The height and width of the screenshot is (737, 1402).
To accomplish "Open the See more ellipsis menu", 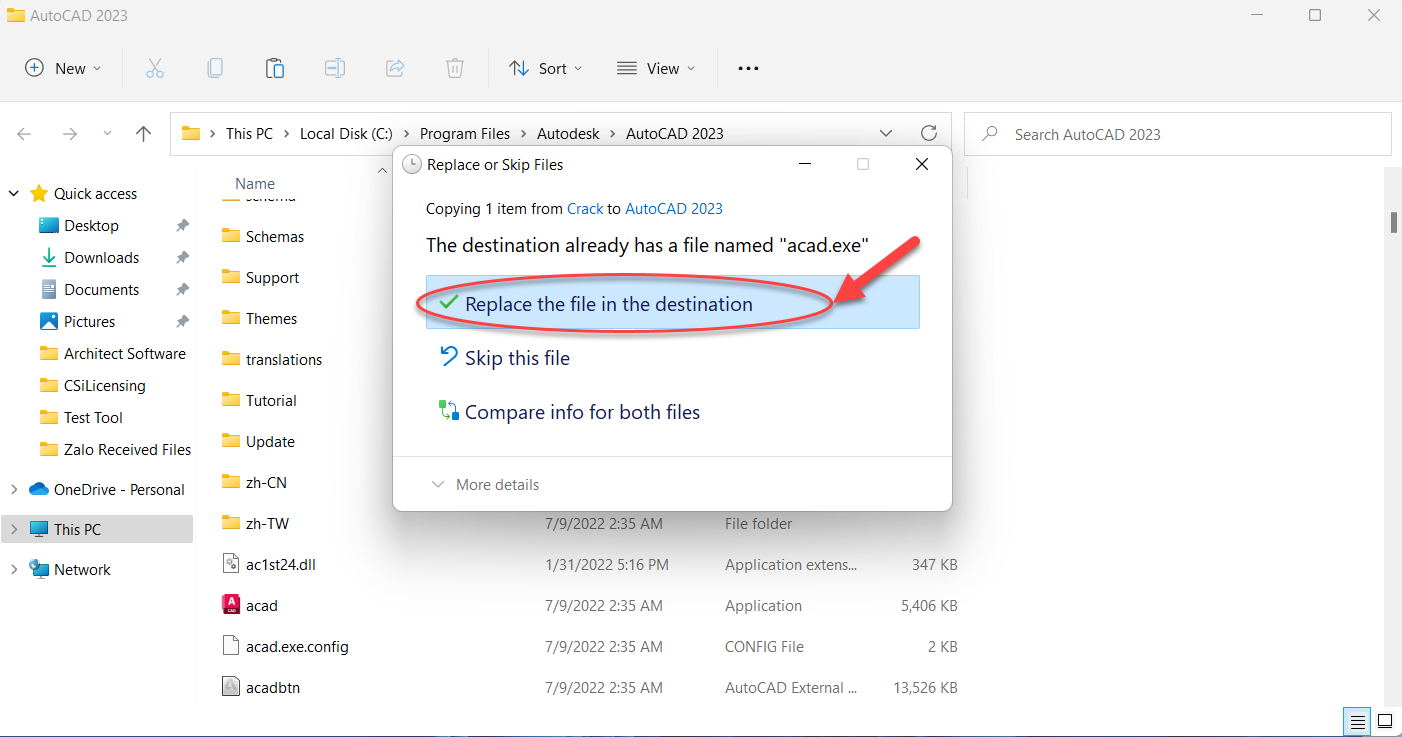I will (x=748, y=68).
